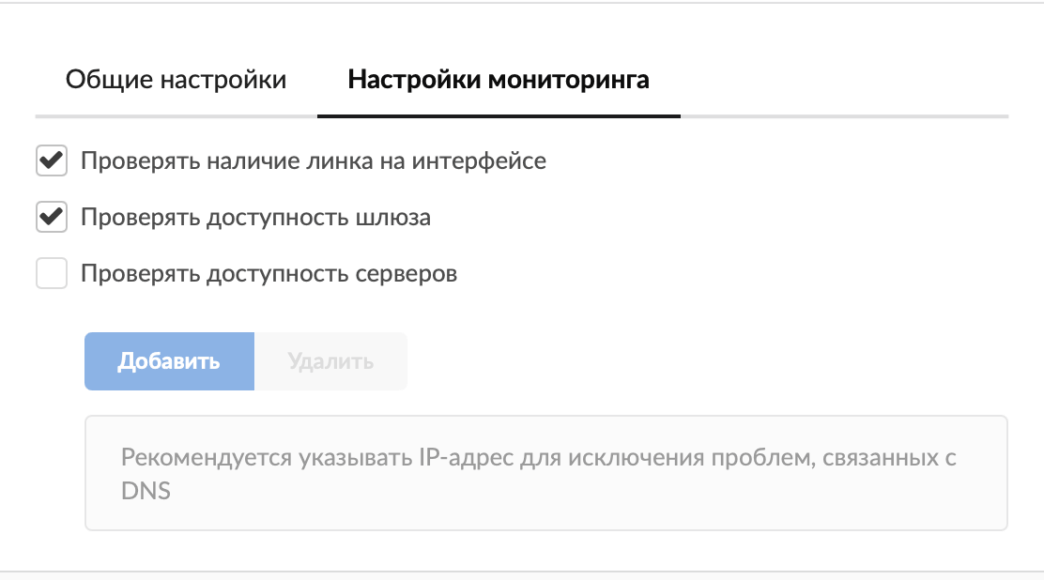
Task: Click the label text "Проверять доступность шлюза"
Action: click(256, 217)
